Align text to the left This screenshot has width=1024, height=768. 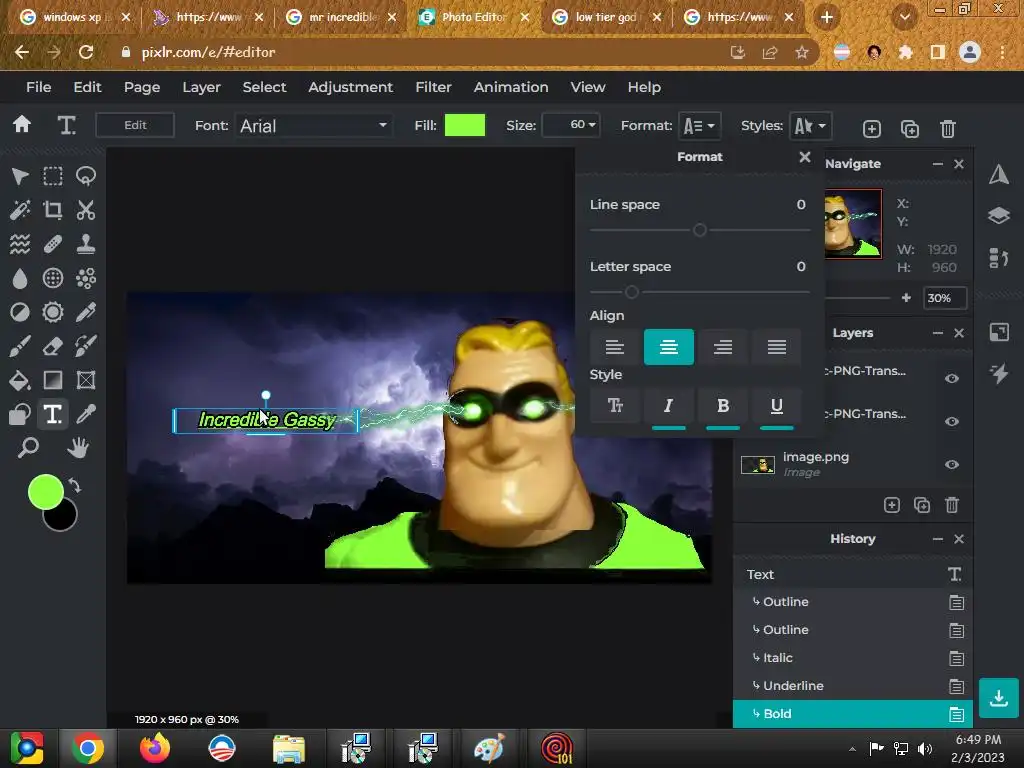pyautogui.click(x=615, y=347)
